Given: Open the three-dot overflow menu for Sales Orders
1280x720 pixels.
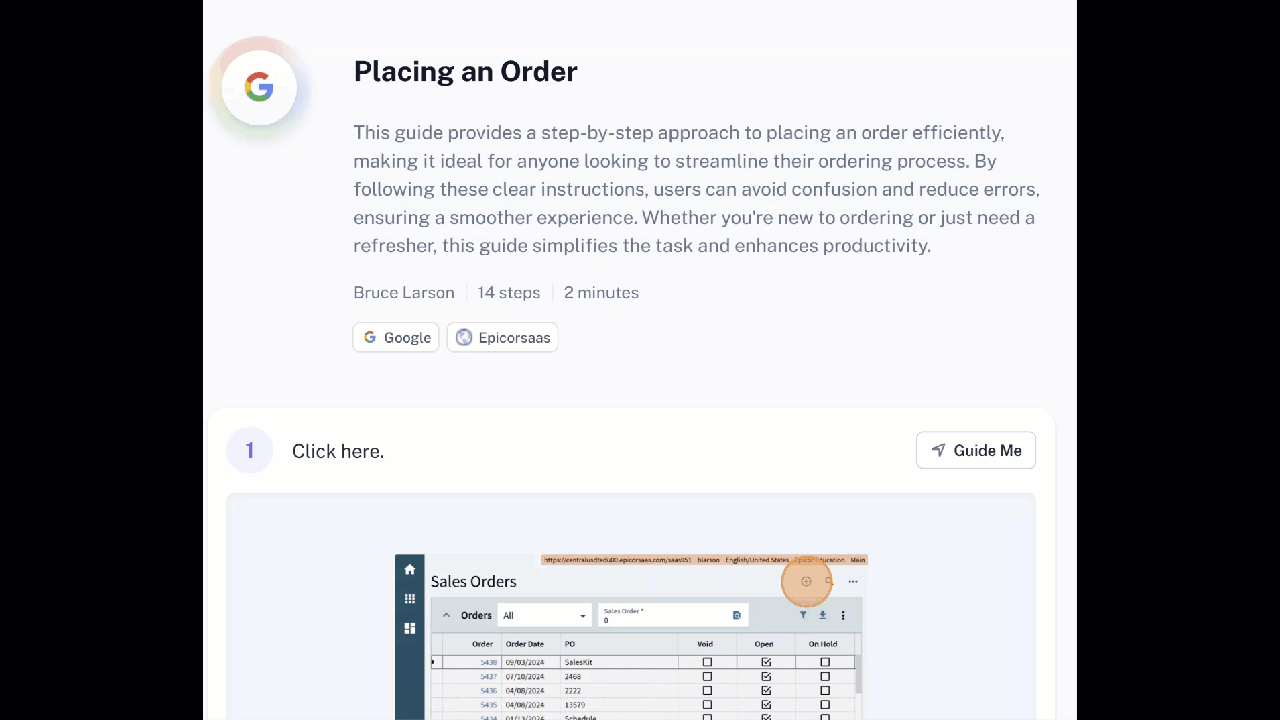Looking at the screenshot, I should tap(853, 581).
